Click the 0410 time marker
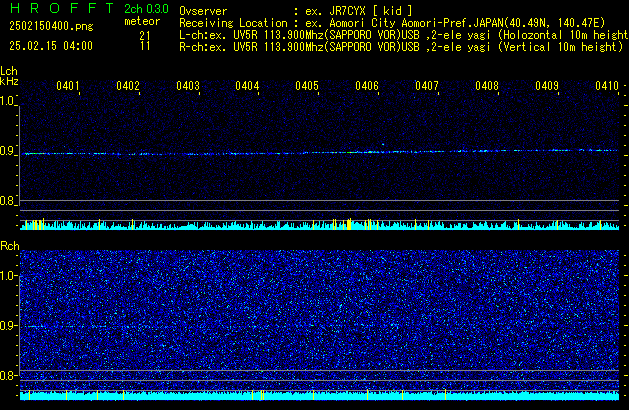 (607, 86)
